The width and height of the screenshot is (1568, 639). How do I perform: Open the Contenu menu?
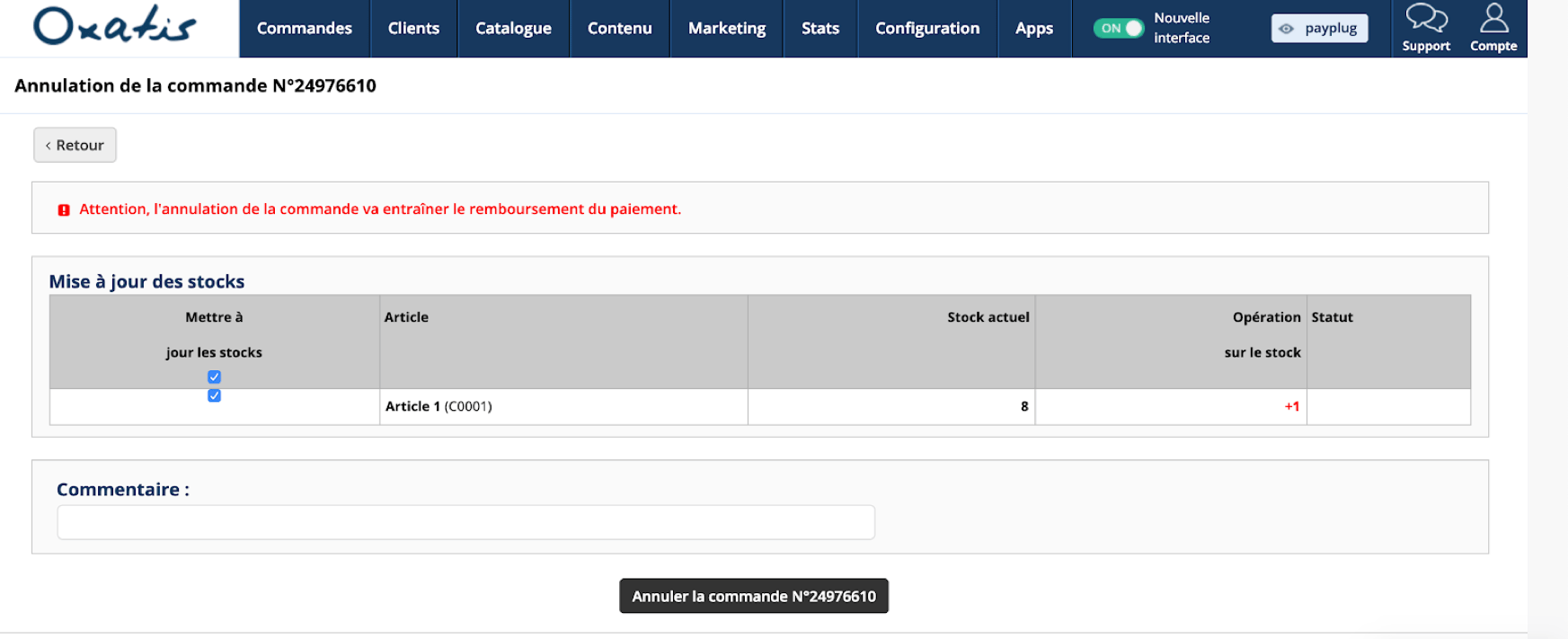(620, 29)
